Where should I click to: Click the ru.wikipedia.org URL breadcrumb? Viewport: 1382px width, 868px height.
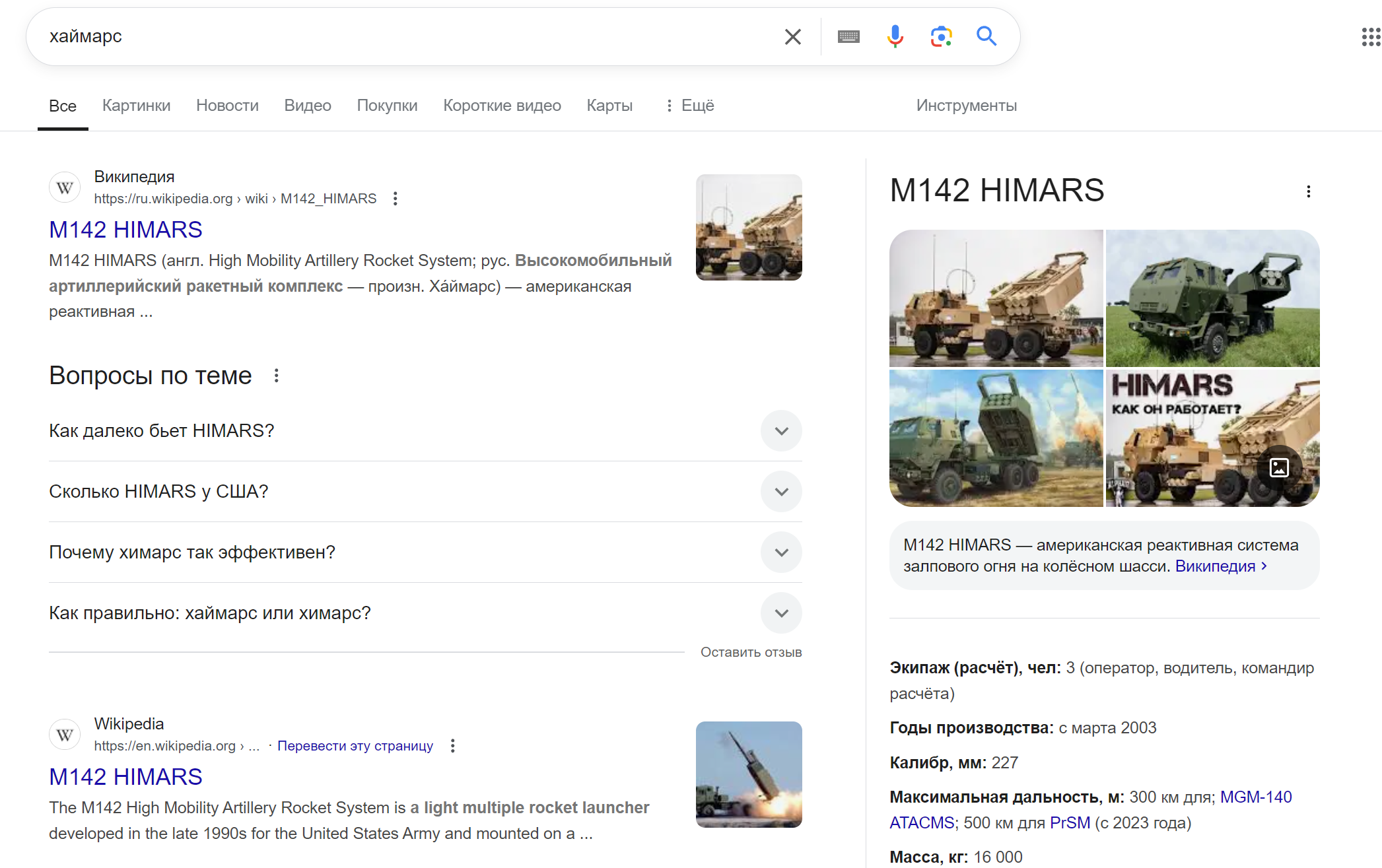[x=235, y=199]
